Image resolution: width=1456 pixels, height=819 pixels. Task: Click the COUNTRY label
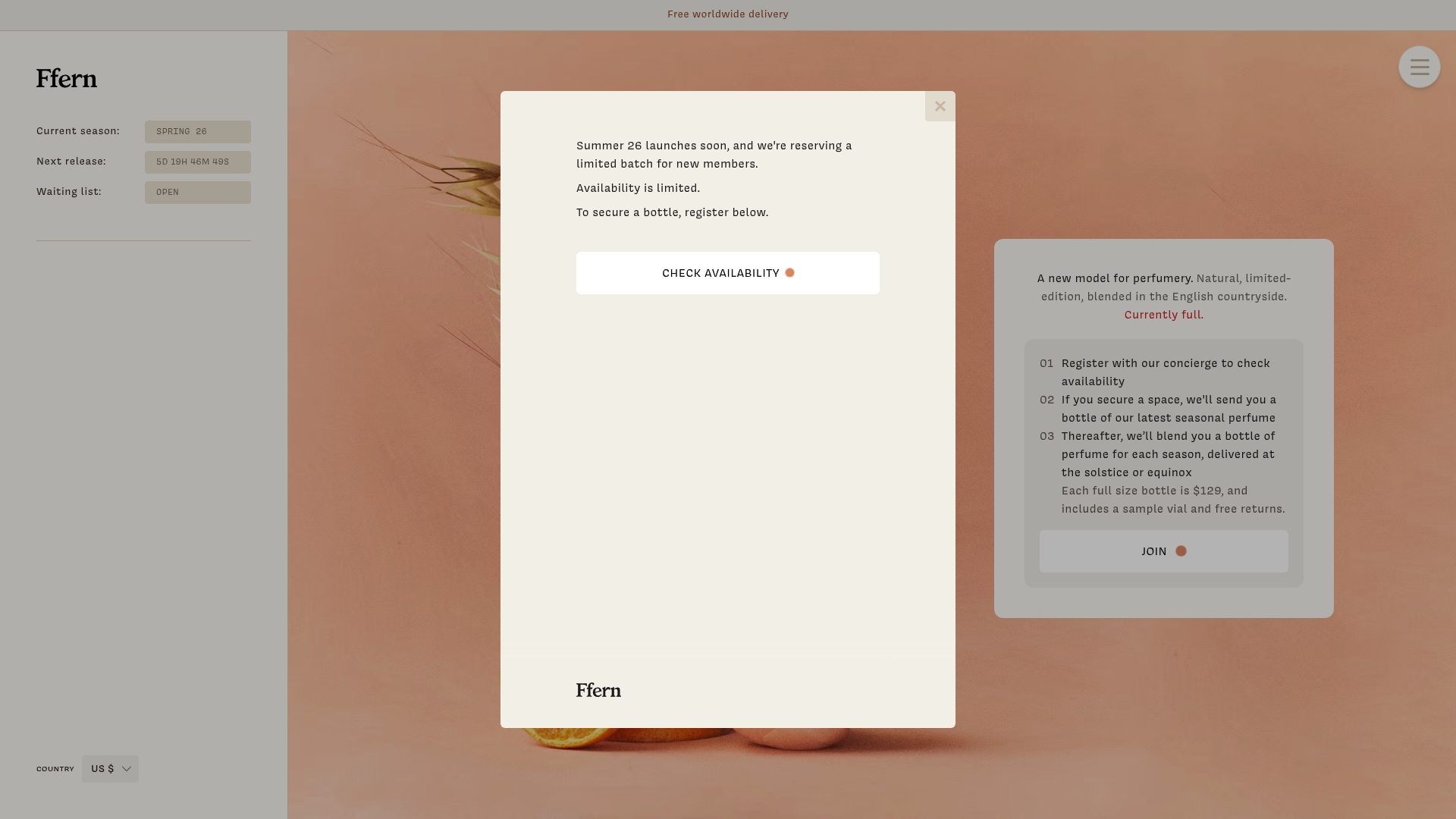point(55,769)
